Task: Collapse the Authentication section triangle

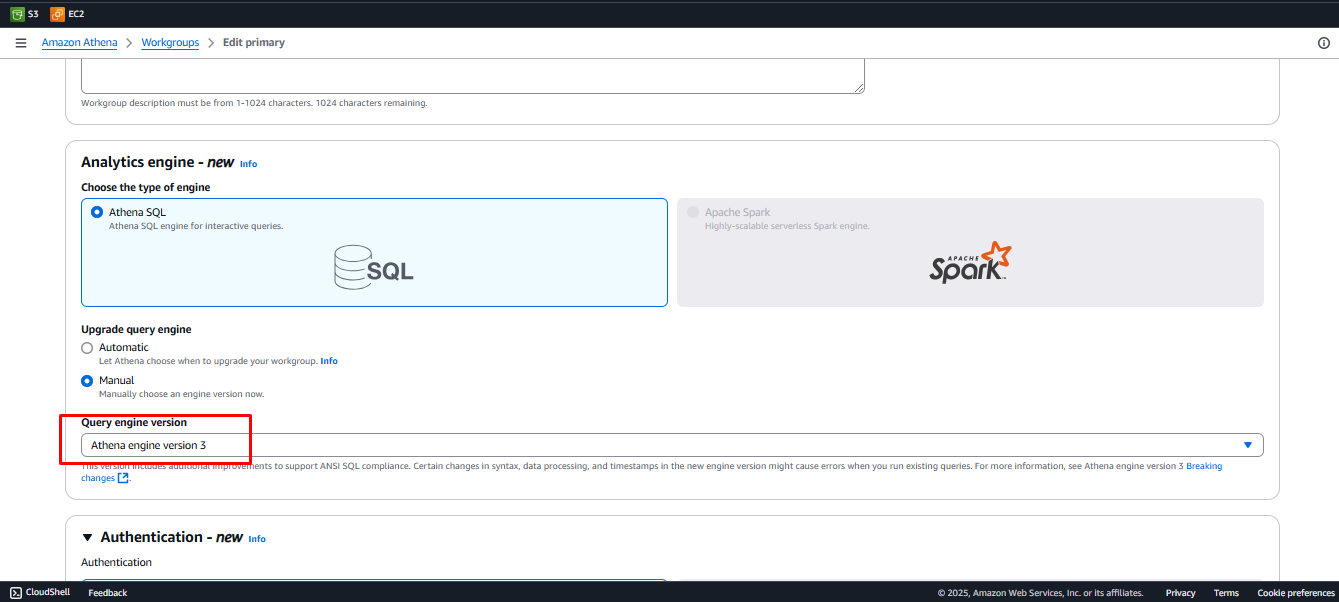Action: (88, 538)
